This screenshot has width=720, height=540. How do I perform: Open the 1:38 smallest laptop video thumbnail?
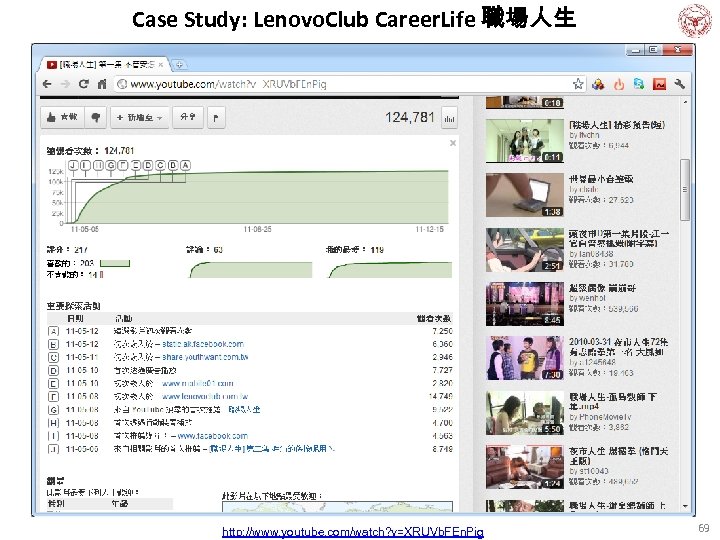(525, 195)
